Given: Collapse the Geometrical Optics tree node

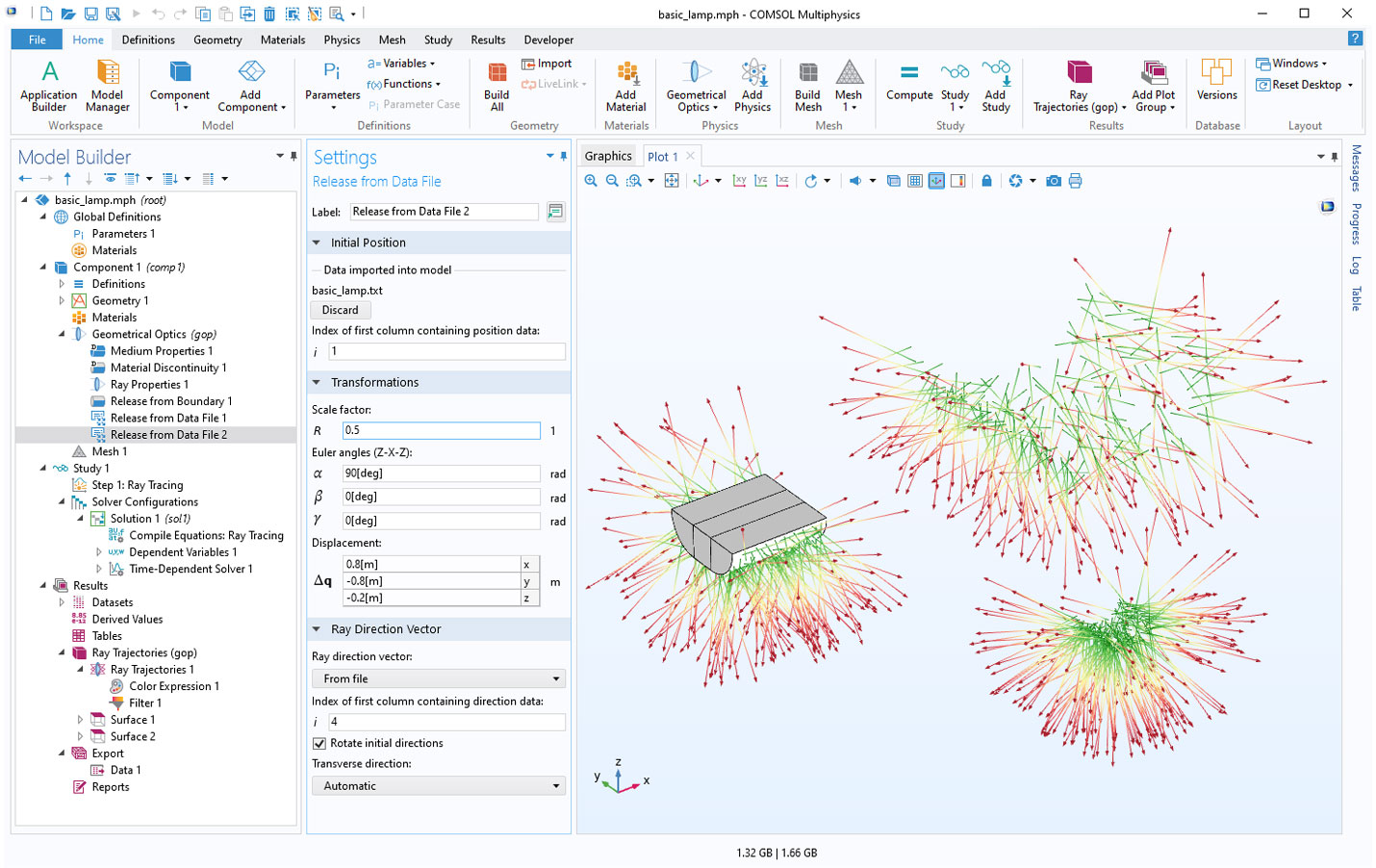Looking at the screenshot, I should click(62, 334).
